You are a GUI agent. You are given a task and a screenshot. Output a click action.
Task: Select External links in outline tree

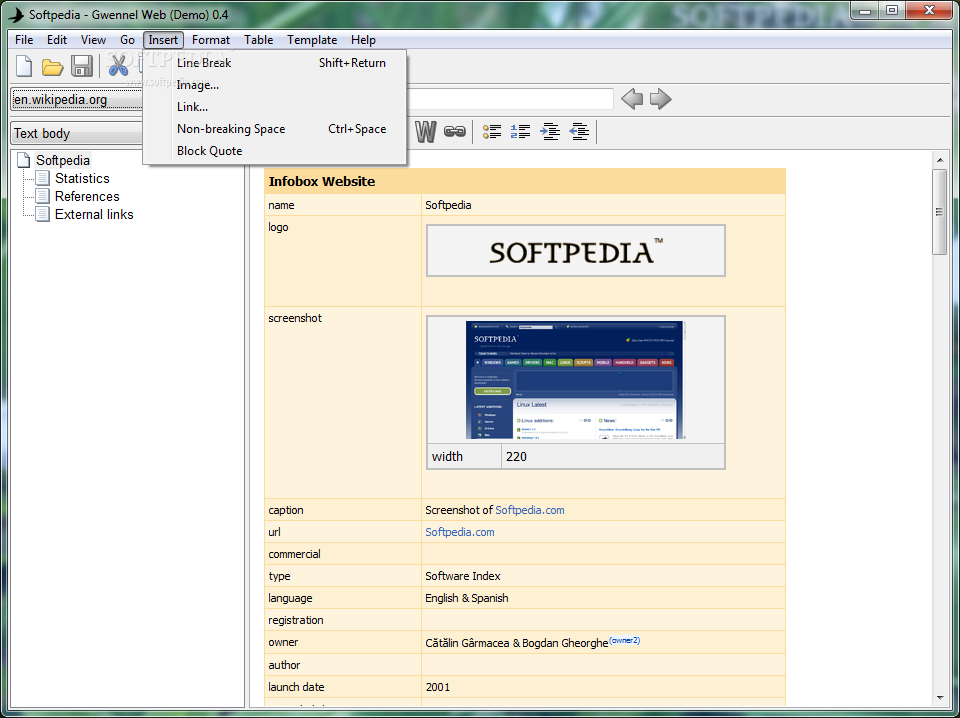94,214
